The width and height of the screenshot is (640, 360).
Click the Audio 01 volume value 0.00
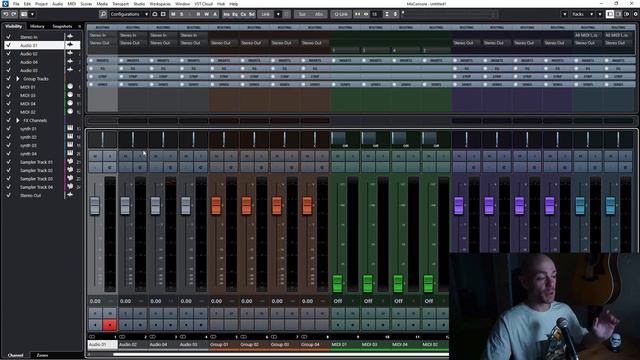(x=96, y=301)
